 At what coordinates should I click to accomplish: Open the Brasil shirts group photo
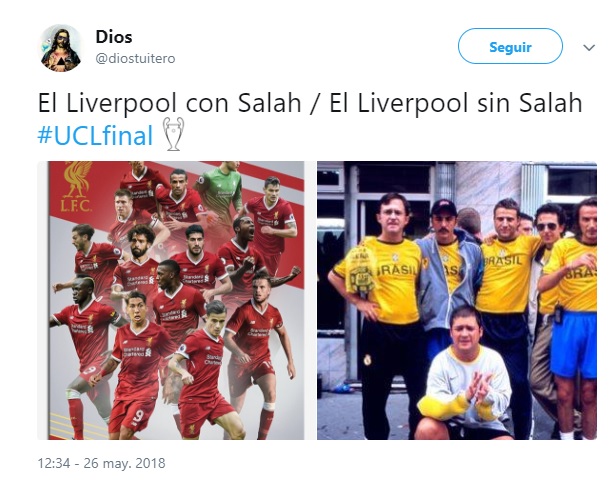[457, 300]
